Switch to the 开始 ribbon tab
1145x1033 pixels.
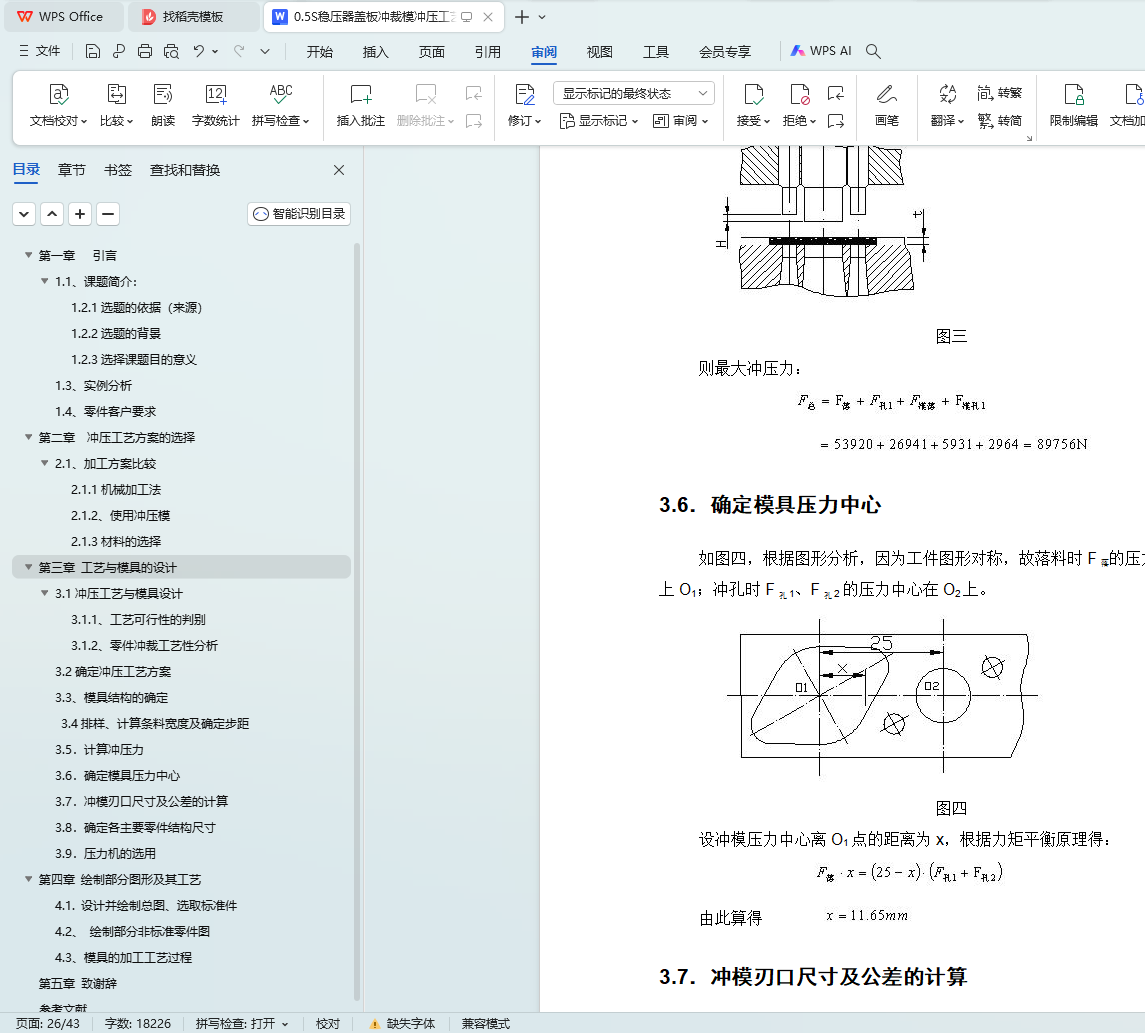[319, 51]
